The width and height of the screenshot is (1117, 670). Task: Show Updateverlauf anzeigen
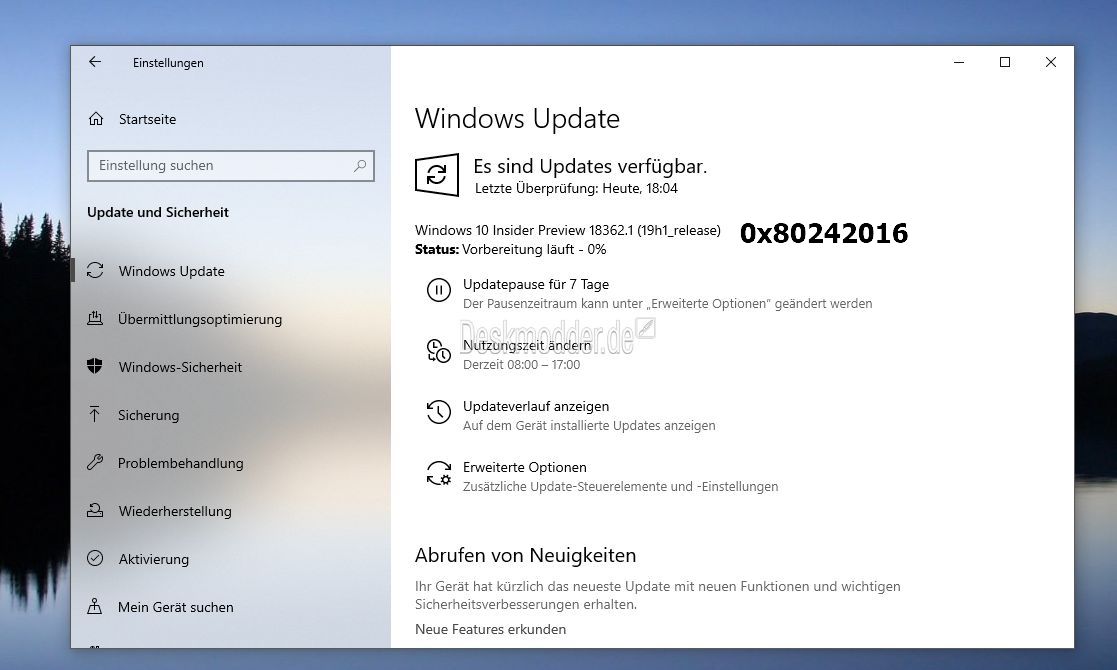536,407
